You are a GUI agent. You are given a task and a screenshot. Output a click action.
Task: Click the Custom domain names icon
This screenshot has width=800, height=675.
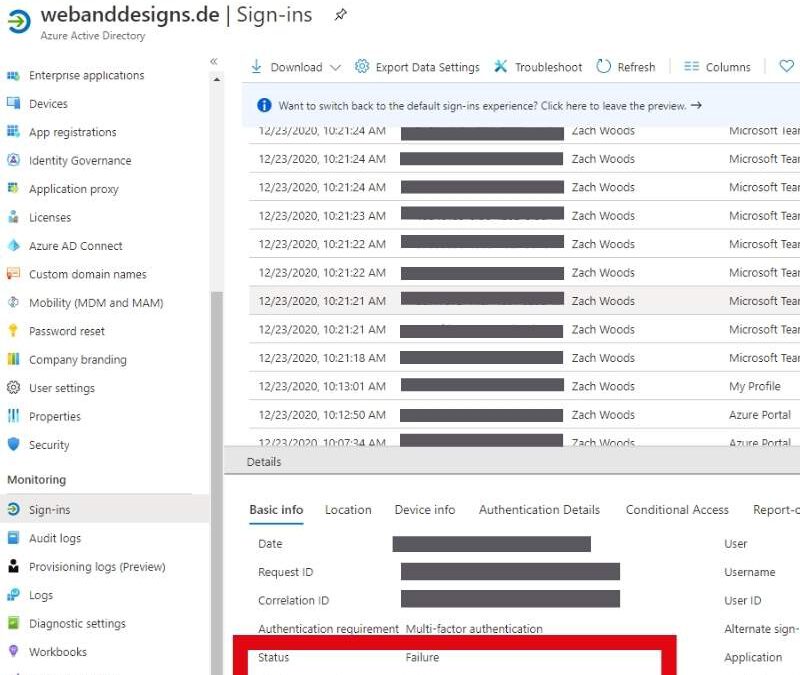[13, 274]
